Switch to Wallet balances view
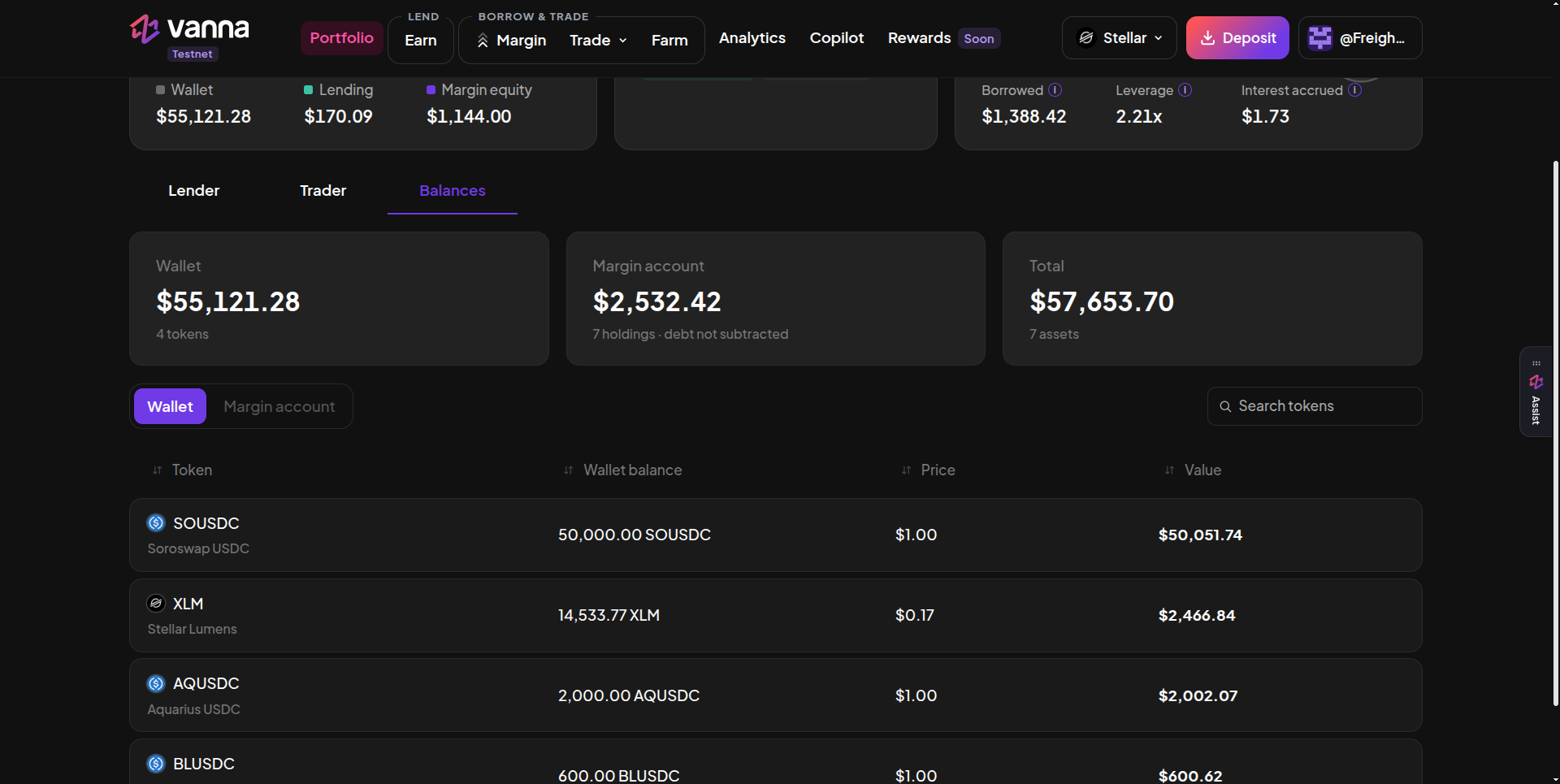This screenshot has width=1560, height=784. (171, 406)
